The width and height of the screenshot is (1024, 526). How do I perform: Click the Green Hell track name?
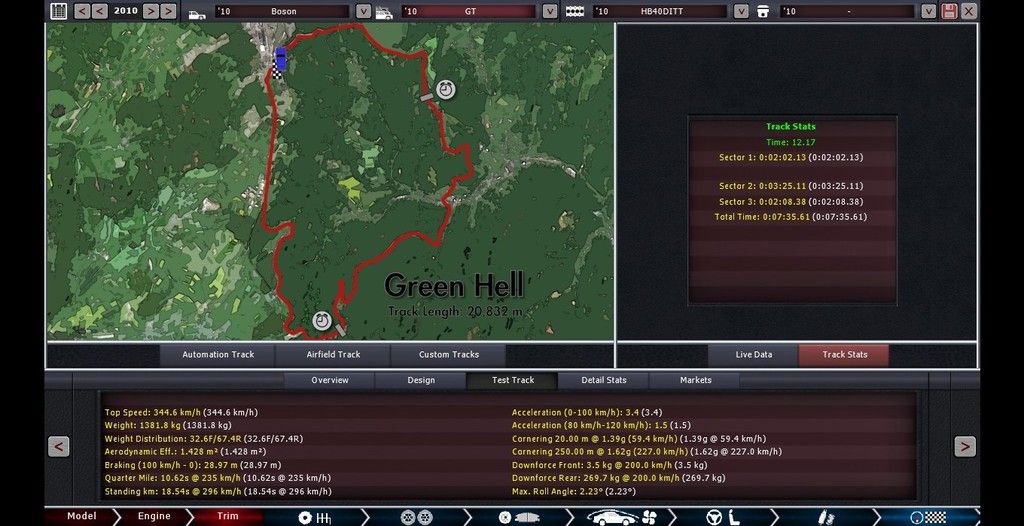(454, 286)
